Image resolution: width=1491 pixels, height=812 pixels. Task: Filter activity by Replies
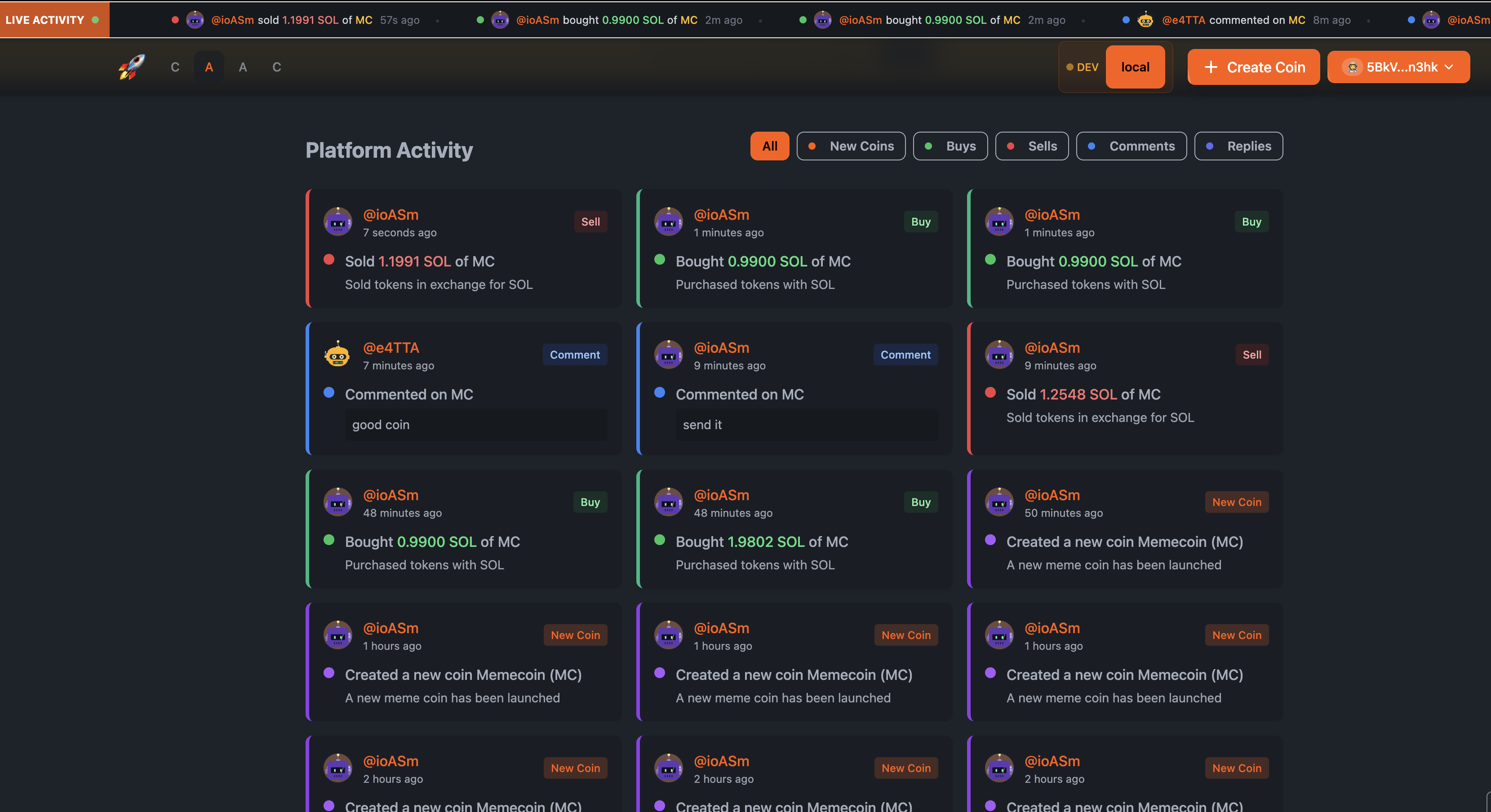point(1238,146)
